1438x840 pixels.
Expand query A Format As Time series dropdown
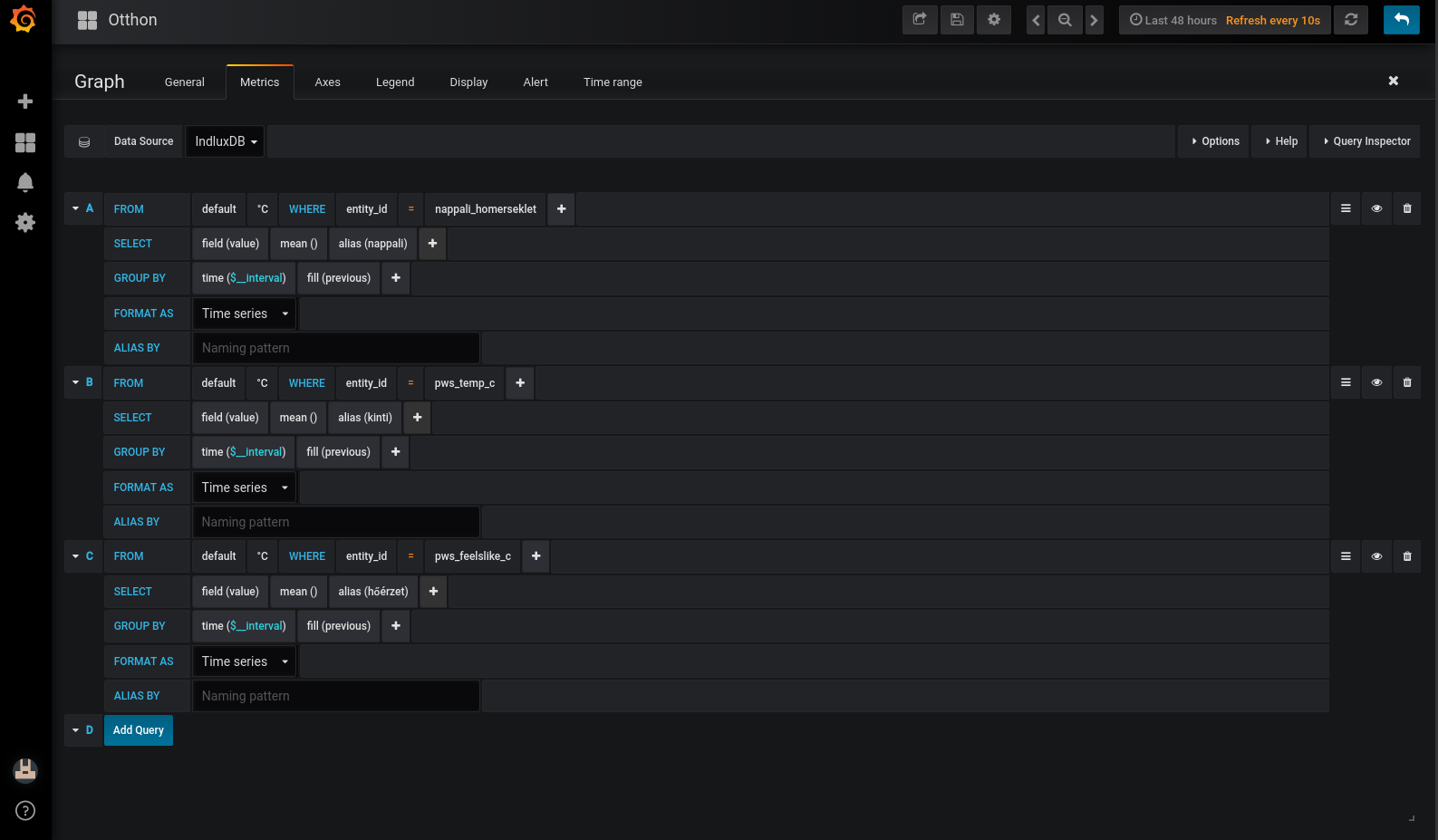click(x=244, y=314)
